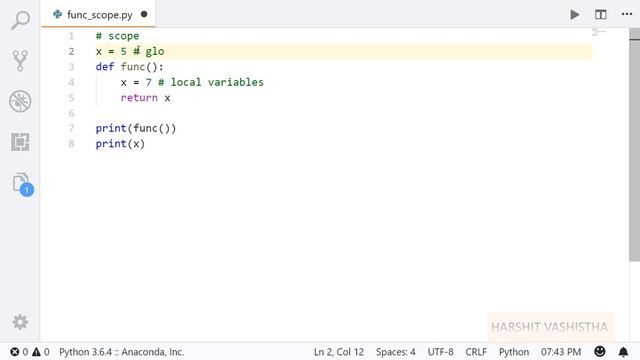This screenshot has width=640, height=360.
Task: Click the 07:43 PM clock in status bar
Action: [561, 352]
